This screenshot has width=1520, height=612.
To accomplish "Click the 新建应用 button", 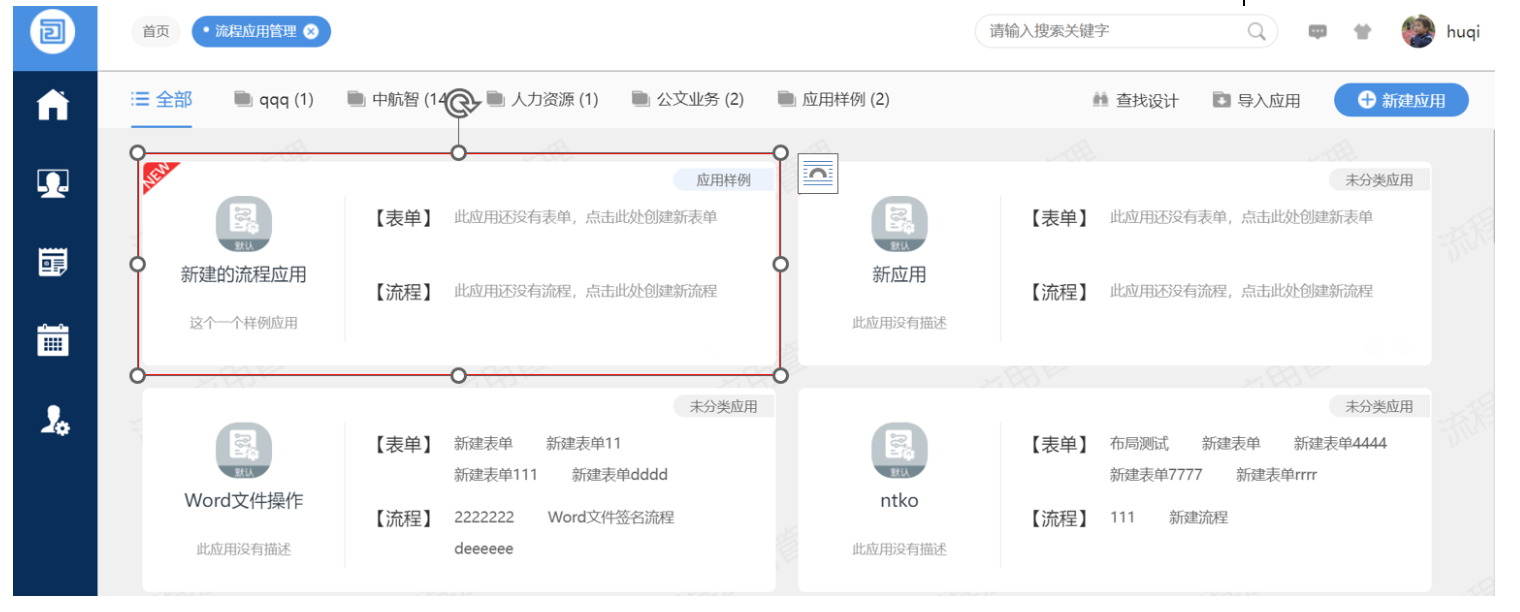I will point(1401,100).
